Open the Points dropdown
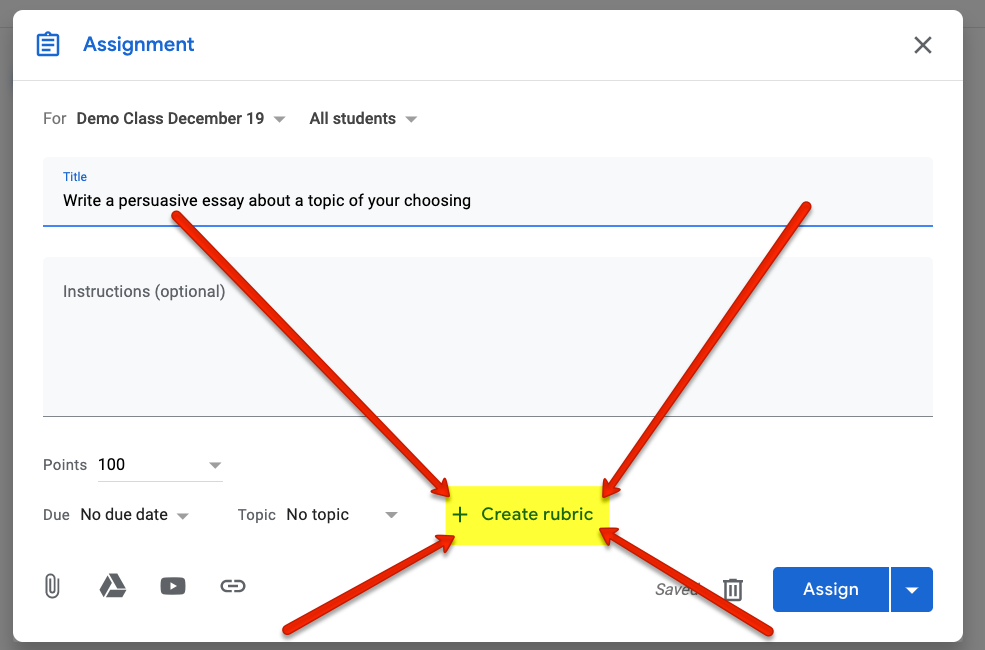Screen dimensions: 985x650 (214, 464)
